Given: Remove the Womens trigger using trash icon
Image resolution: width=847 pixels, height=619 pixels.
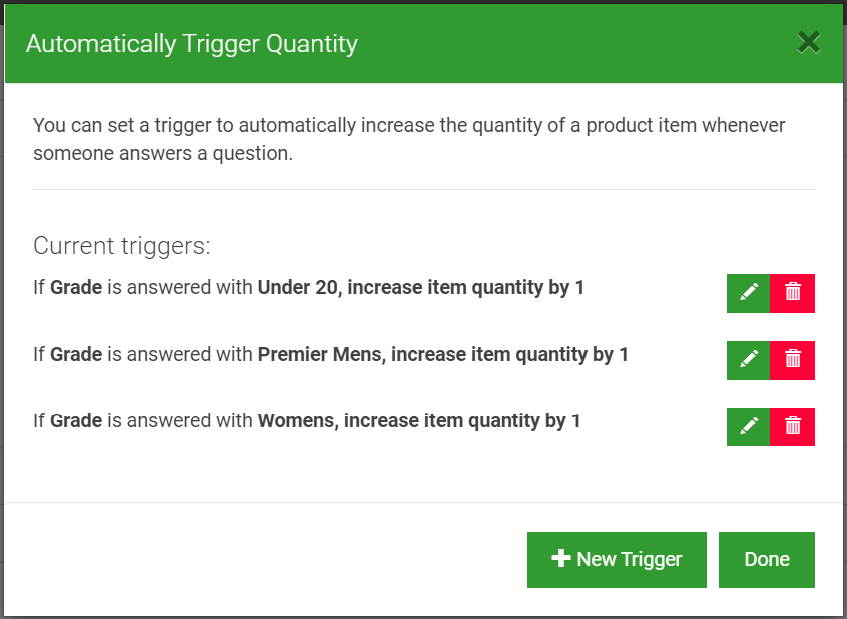Looking at the screenshot, I should click(792, 427).
